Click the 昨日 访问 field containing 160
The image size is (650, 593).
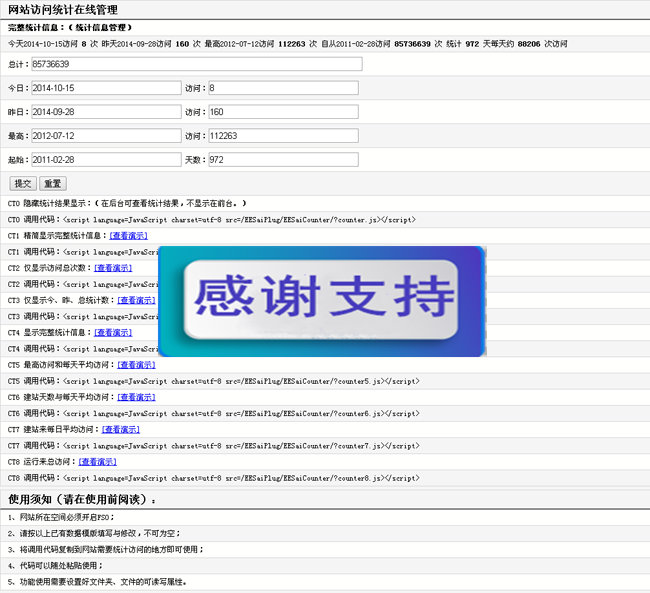[284, 112]
